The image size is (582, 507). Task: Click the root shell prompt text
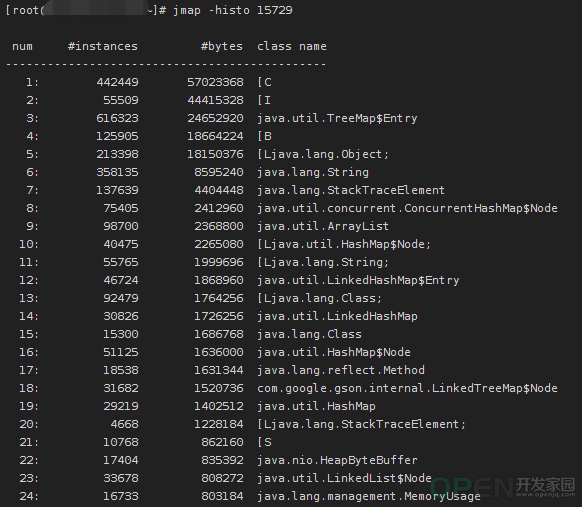point(86,10)
